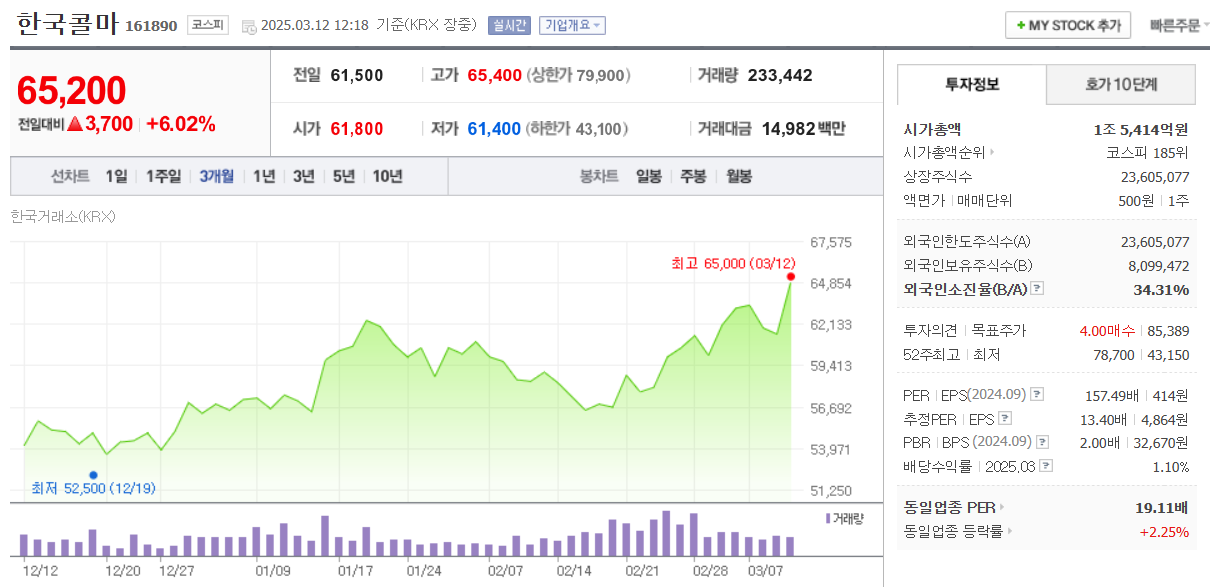Click the 1.10% dividend yield value
The height and width of the screenshot is (587, 1217).
point(1171,467)
